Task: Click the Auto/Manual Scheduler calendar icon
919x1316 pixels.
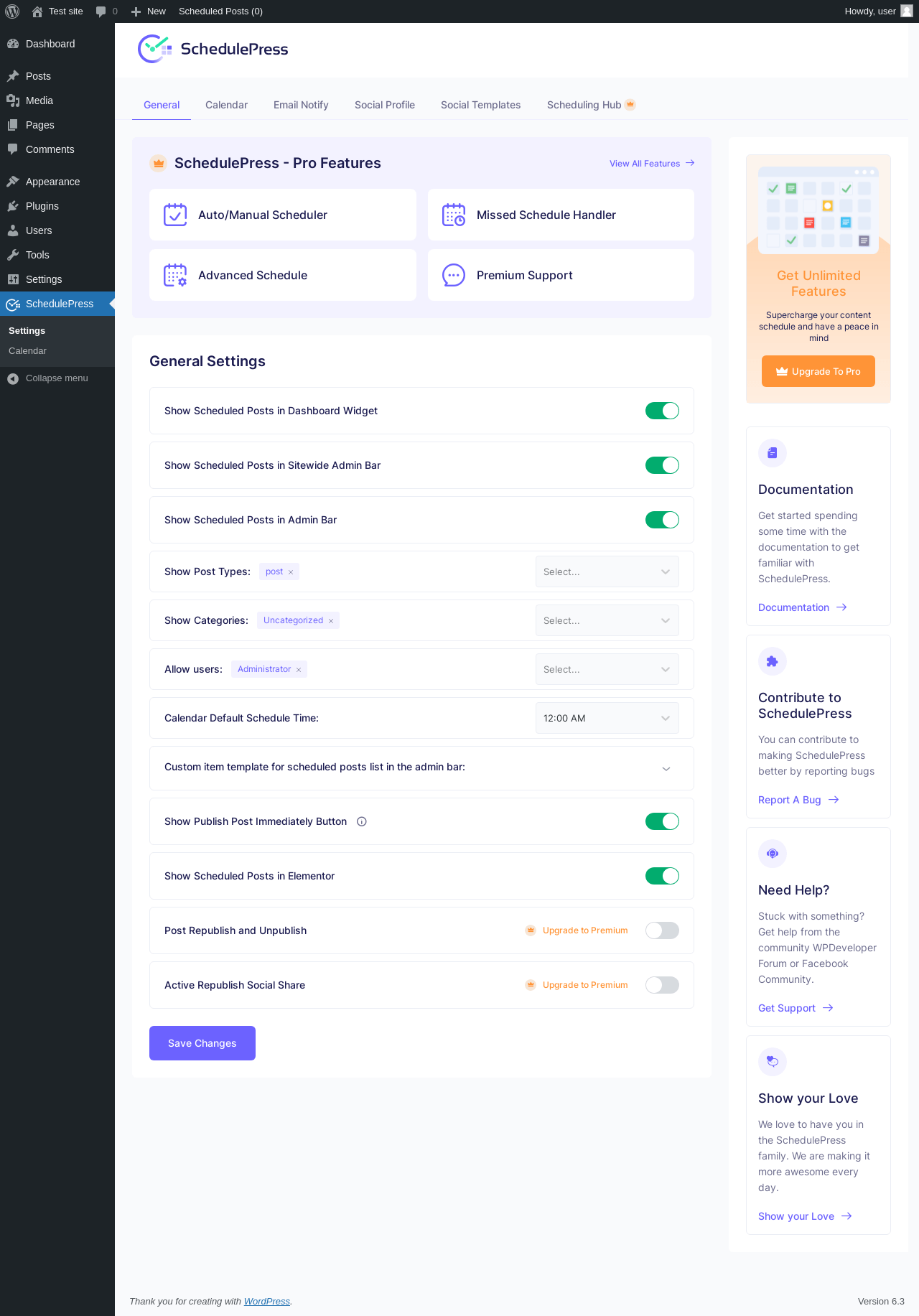Action: [175, 215]
